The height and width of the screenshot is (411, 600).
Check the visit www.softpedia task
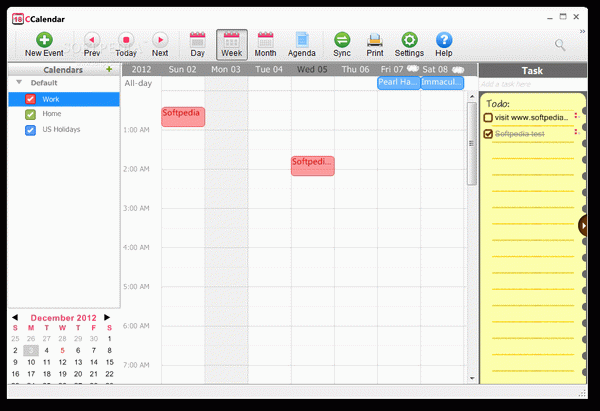488,117
